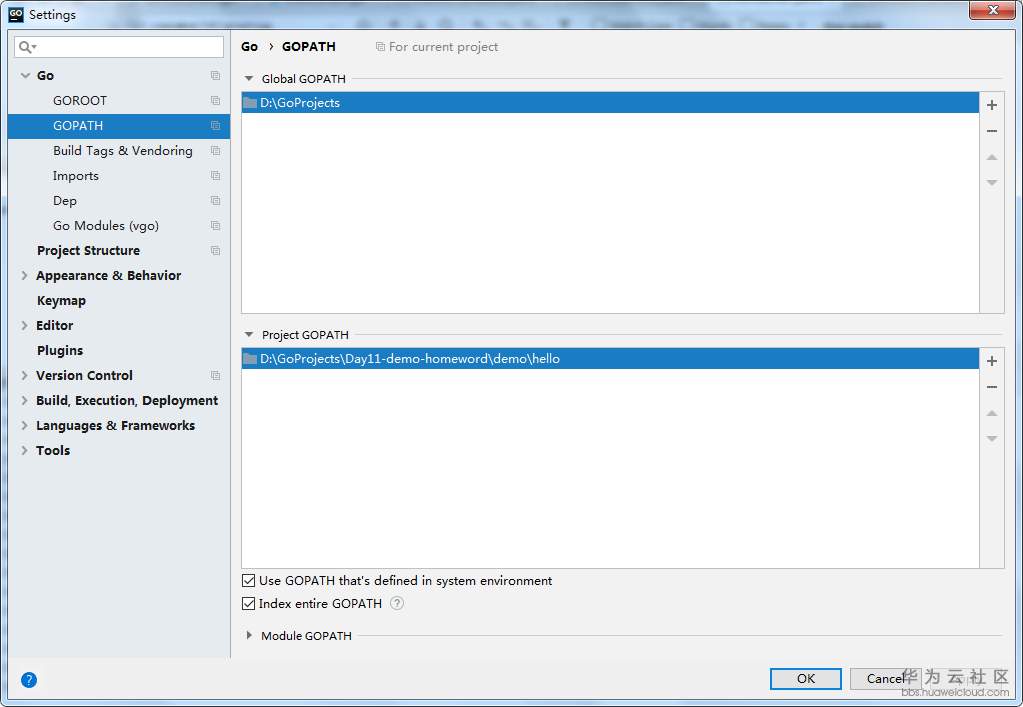Click OK to apply settings

click(806, 678)
